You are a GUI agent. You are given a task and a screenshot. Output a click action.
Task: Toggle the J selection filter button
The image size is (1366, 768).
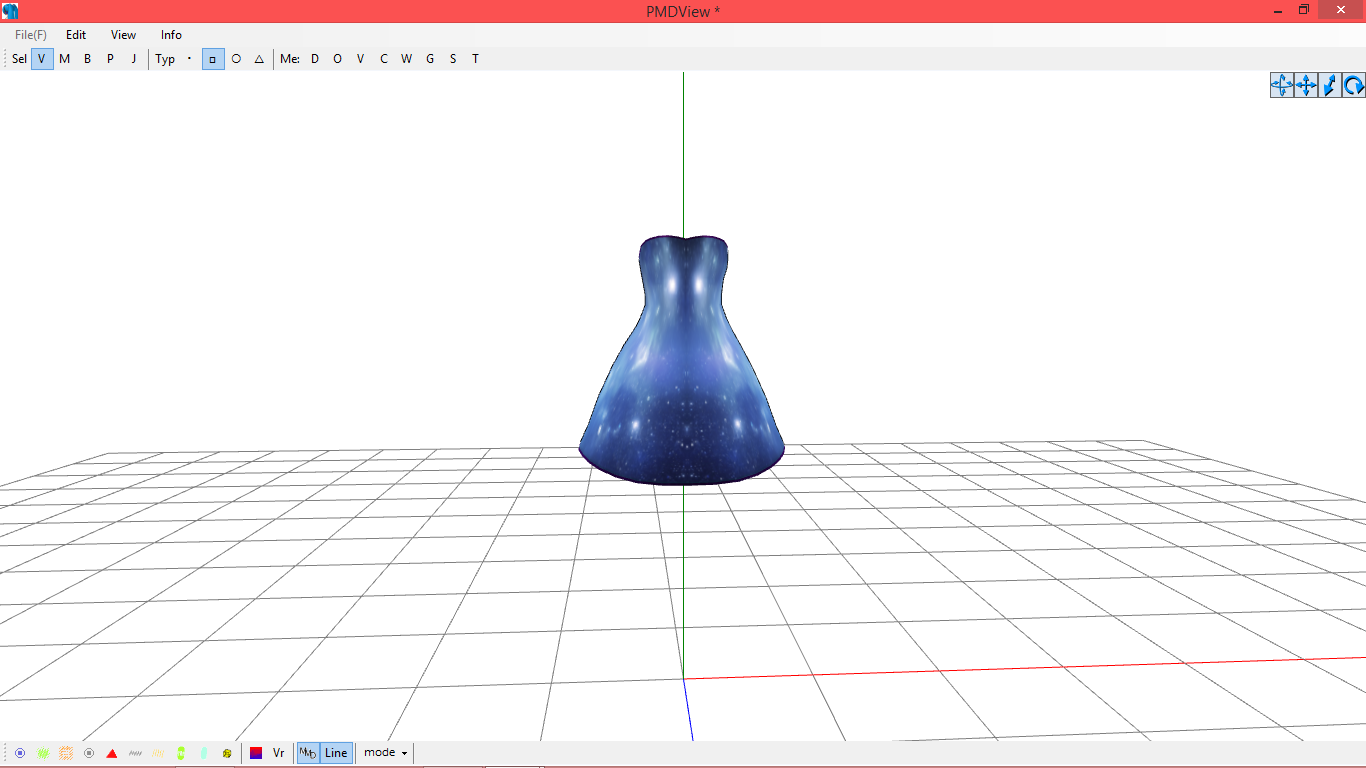(x=134, y=59)
